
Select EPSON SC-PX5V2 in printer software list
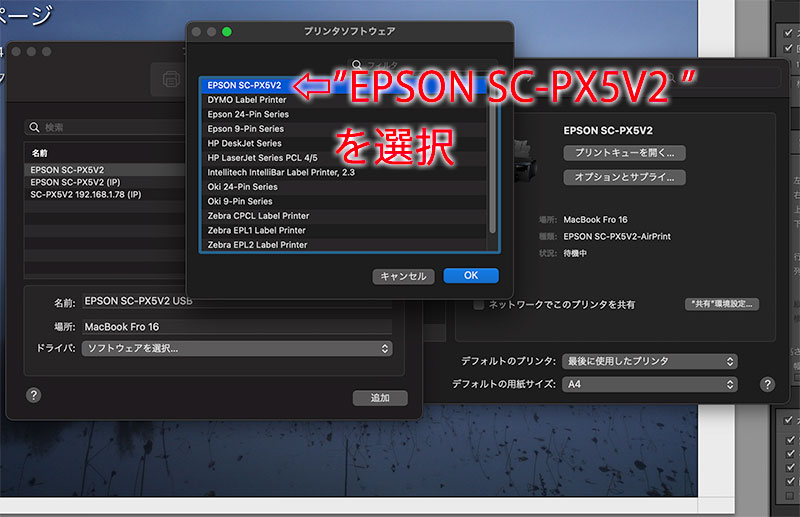(x=343, y=85)
